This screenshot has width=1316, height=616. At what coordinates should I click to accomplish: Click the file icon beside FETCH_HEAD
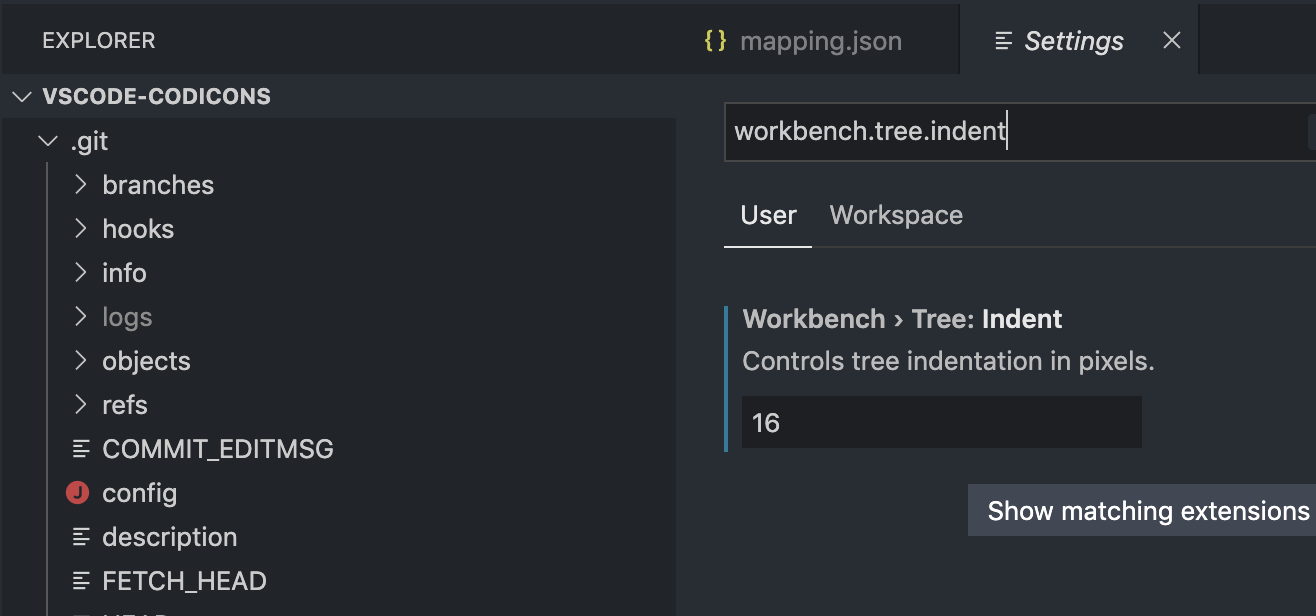(81, 580)
